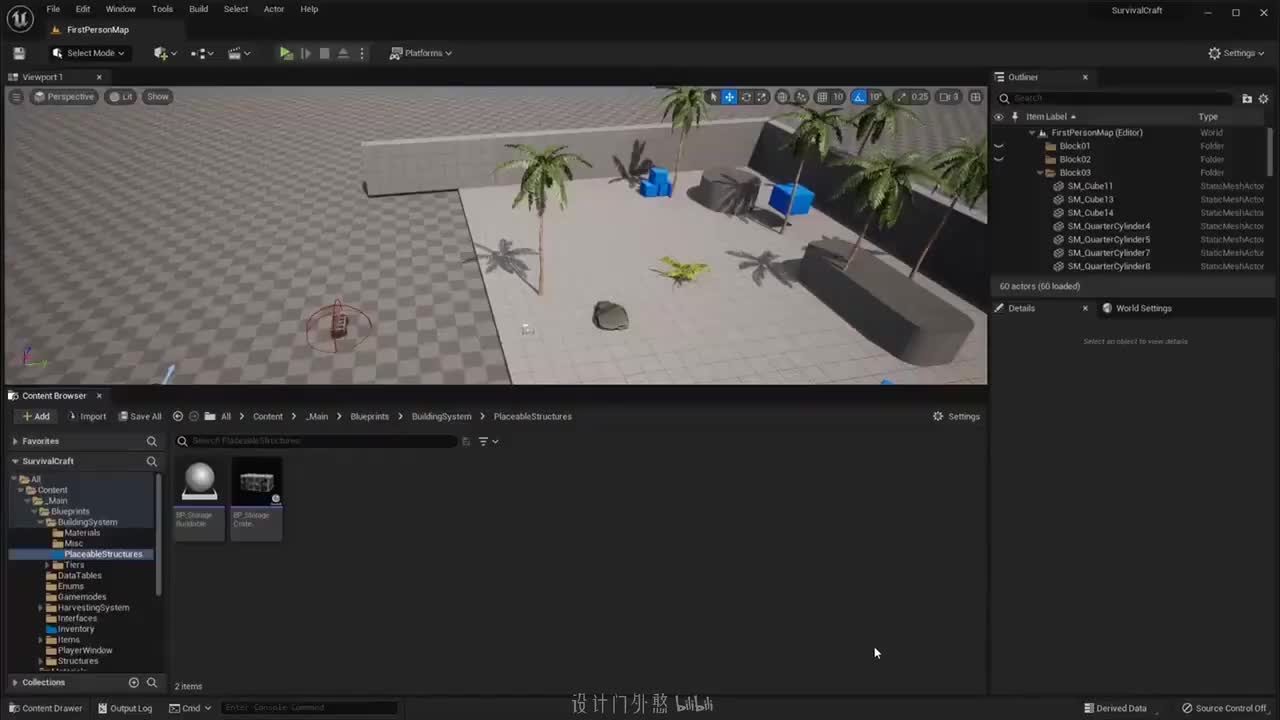This screenshot has width=1280, height=720.
Task: Toggle visibility of Block02 folder
Action: (x=998, y=159)
